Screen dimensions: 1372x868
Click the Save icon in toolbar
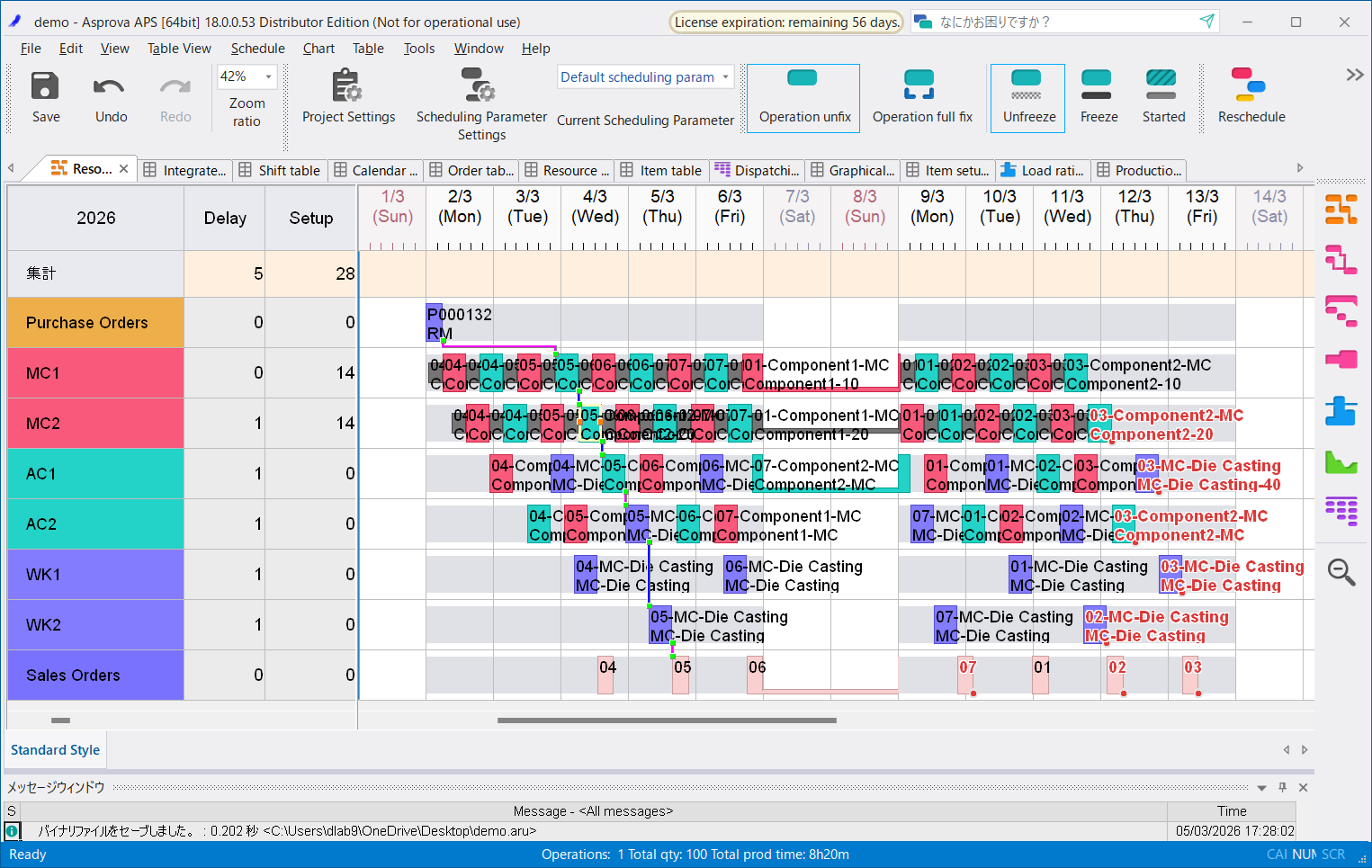coord(45,87)
